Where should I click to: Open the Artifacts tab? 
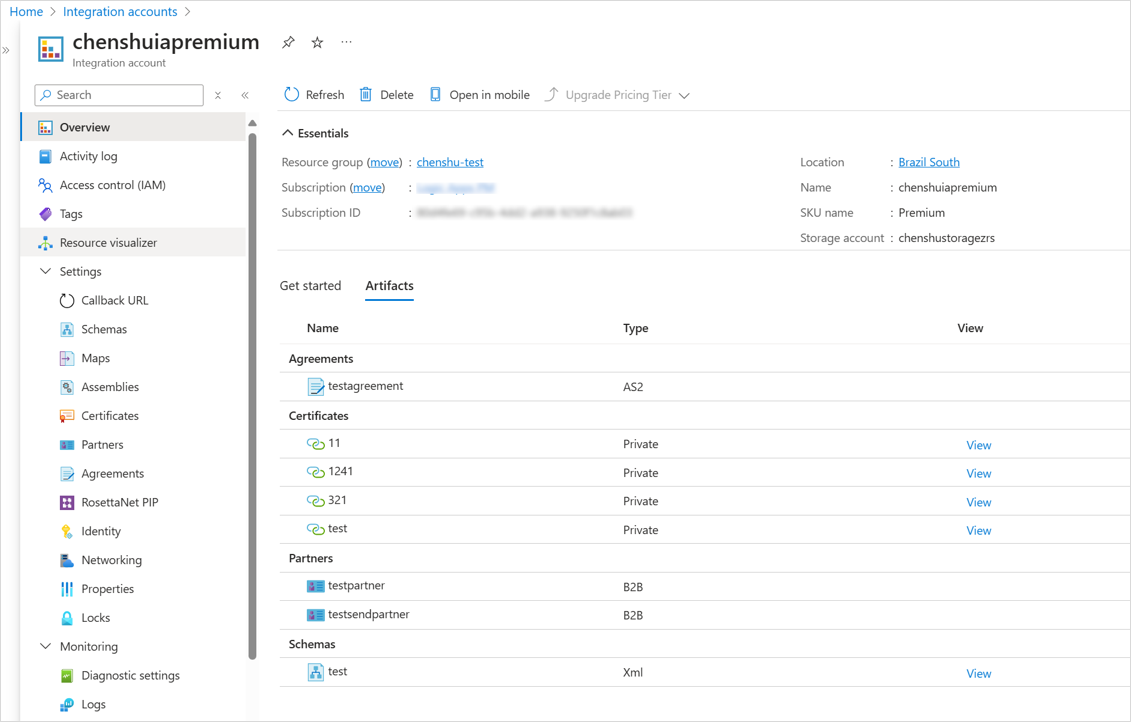[389, 285]
